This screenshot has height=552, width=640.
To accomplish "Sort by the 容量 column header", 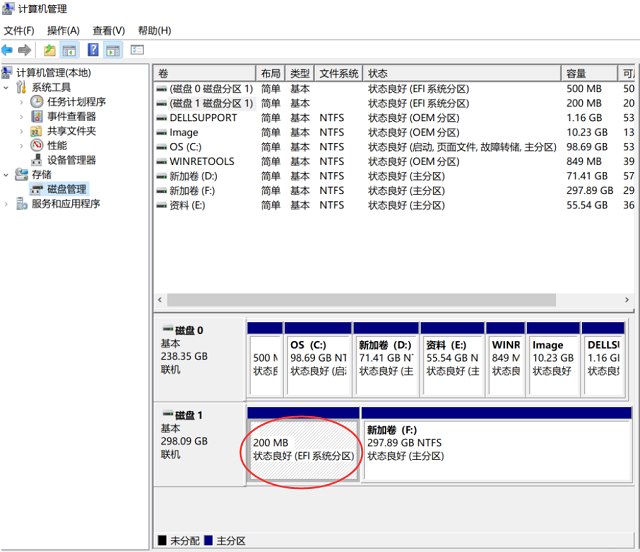I will [589, 73].
